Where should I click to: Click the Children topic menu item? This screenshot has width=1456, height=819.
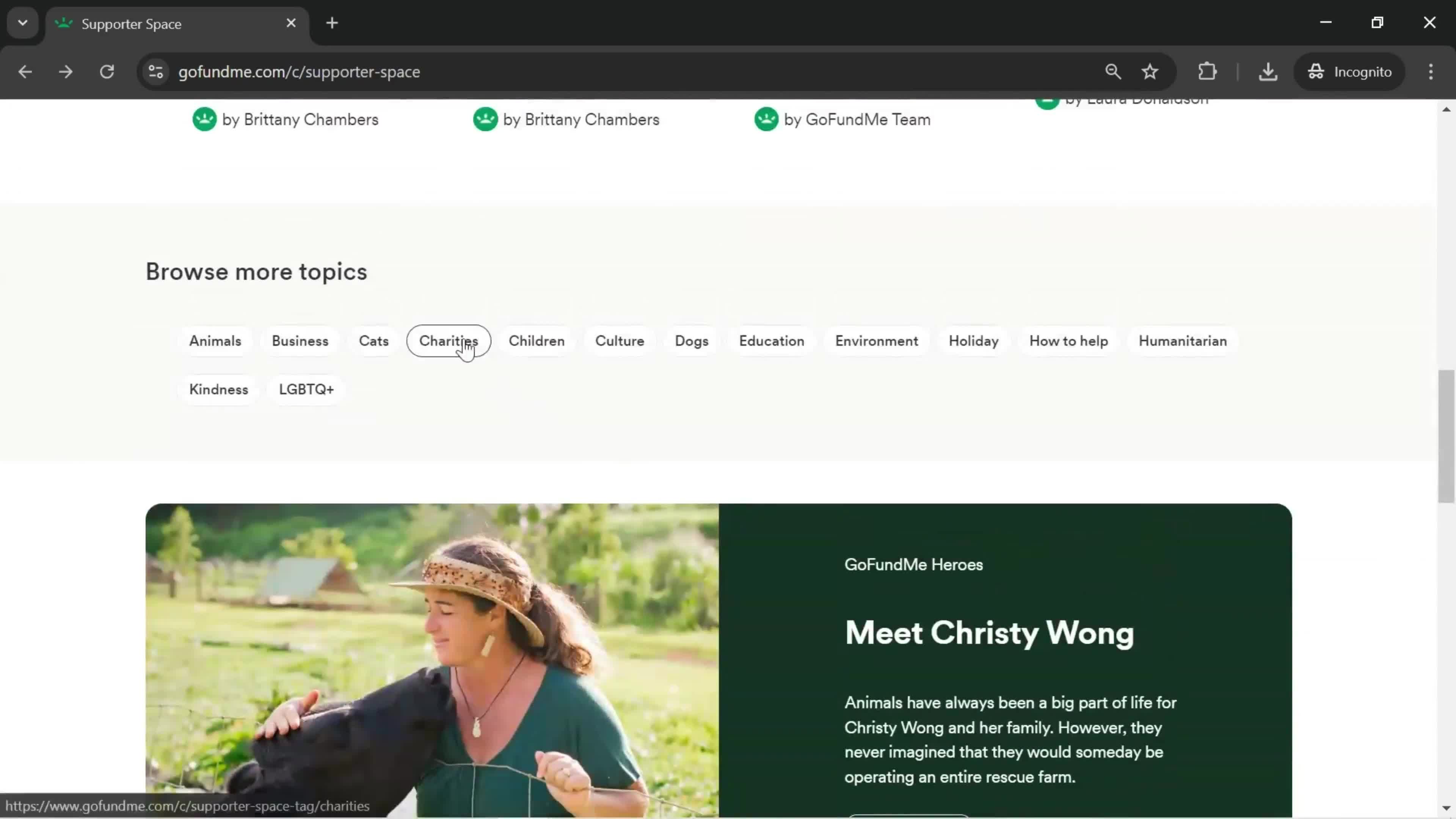[537, 341]
